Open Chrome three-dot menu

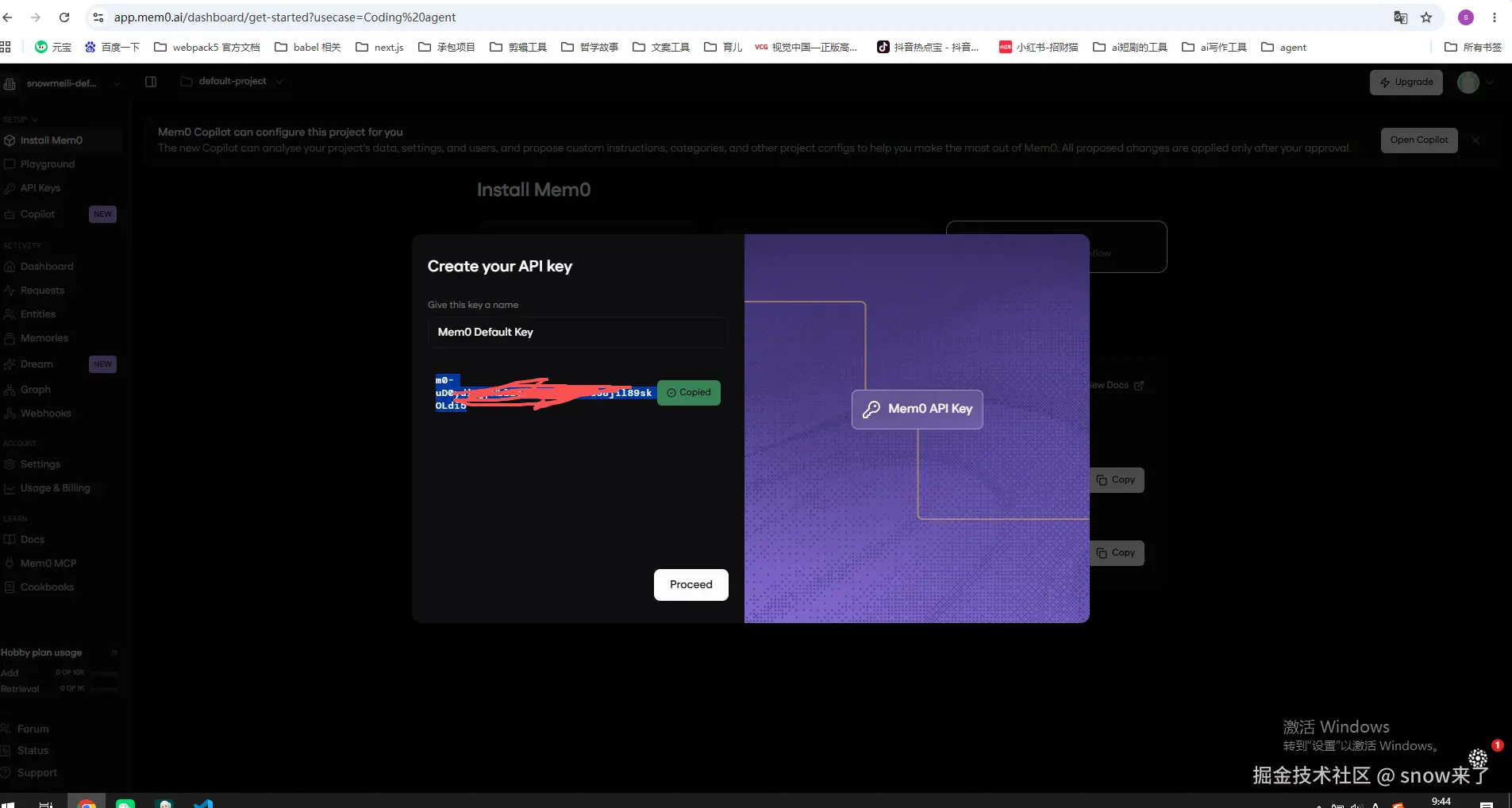pyautogui.click(x=1495, y=17)
